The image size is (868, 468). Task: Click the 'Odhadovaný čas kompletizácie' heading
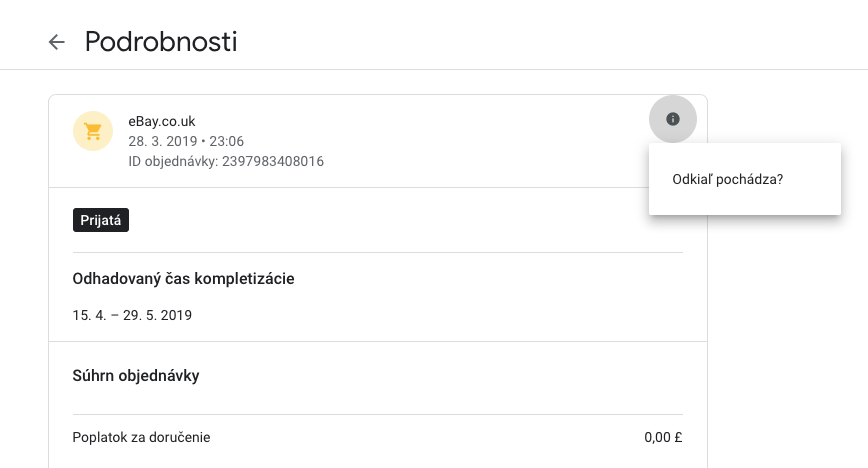(x=183, y=279)
